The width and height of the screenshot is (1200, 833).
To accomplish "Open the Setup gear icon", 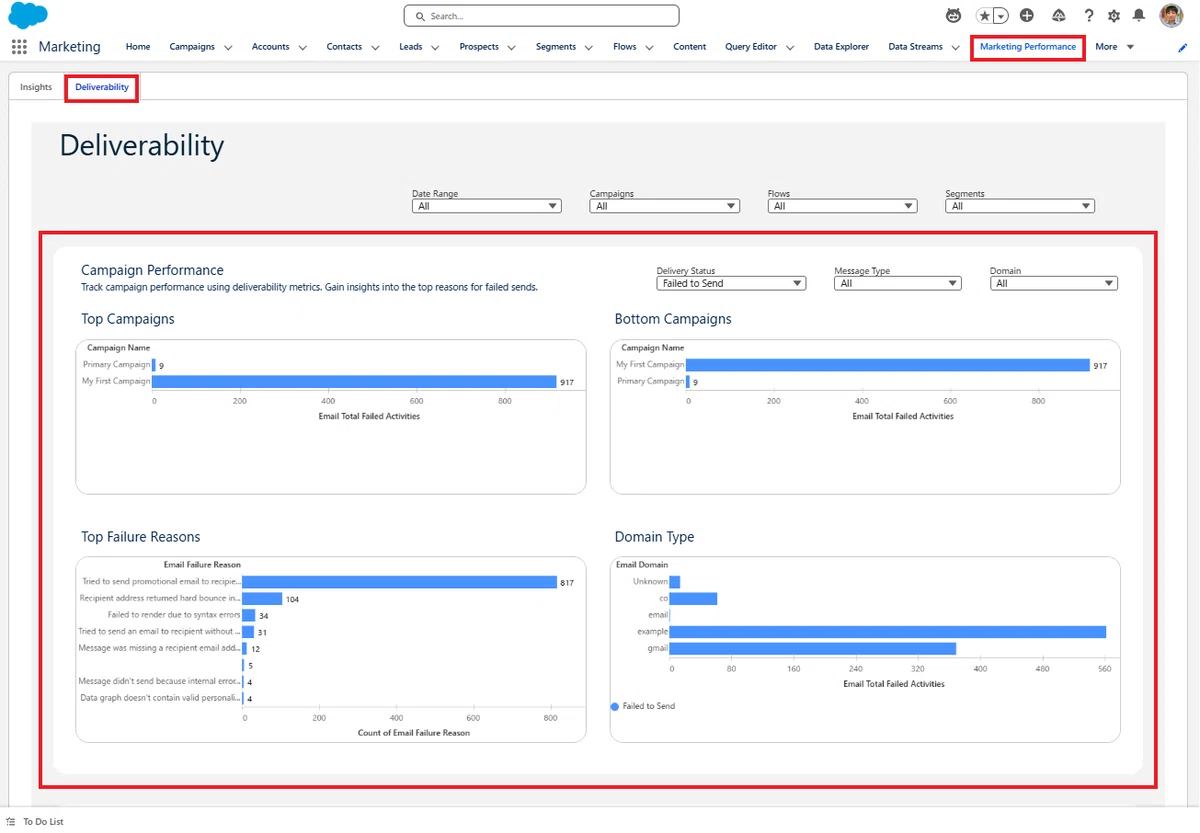I will pyautogui.click(x=1114, y=16).
